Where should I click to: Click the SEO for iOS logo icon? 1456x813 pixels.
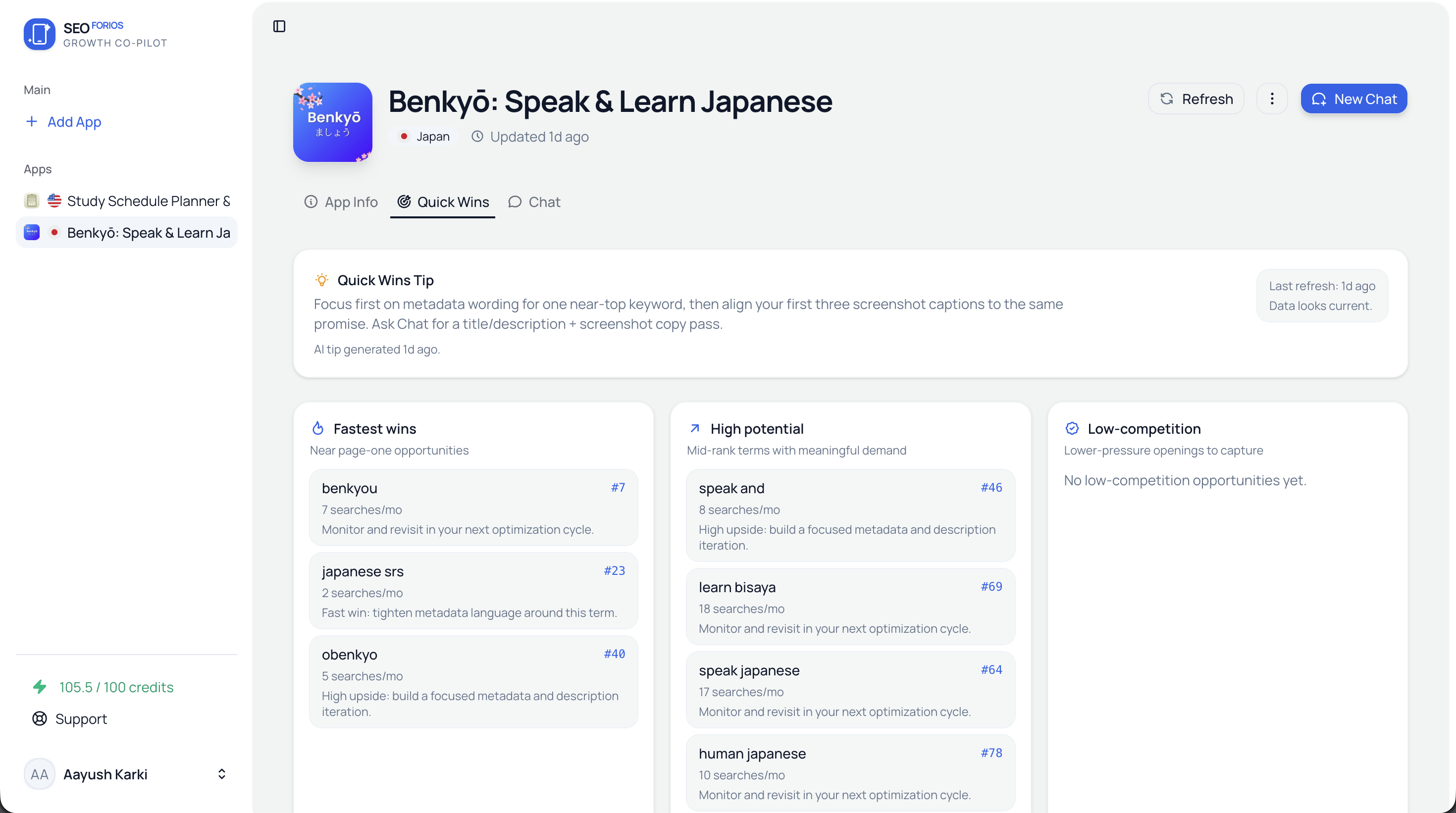tap(39, 34)
